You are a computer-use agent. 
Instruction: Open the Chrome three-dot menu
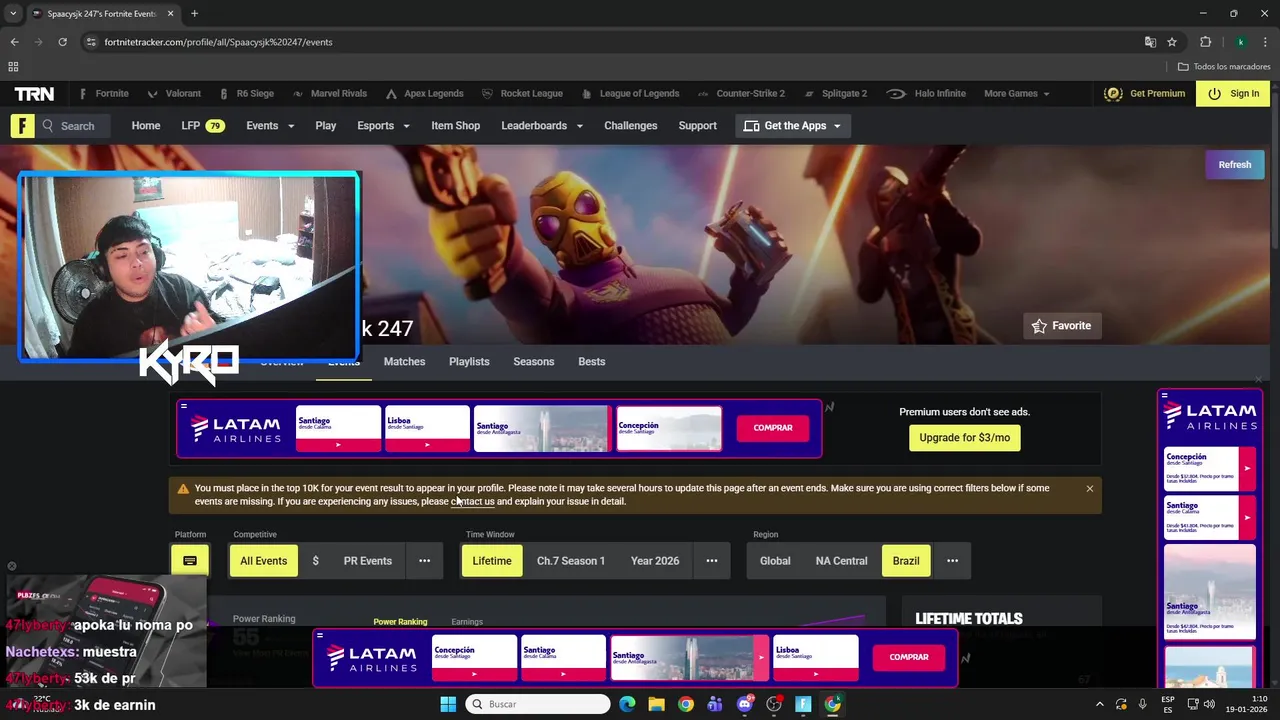point(1265,42)
